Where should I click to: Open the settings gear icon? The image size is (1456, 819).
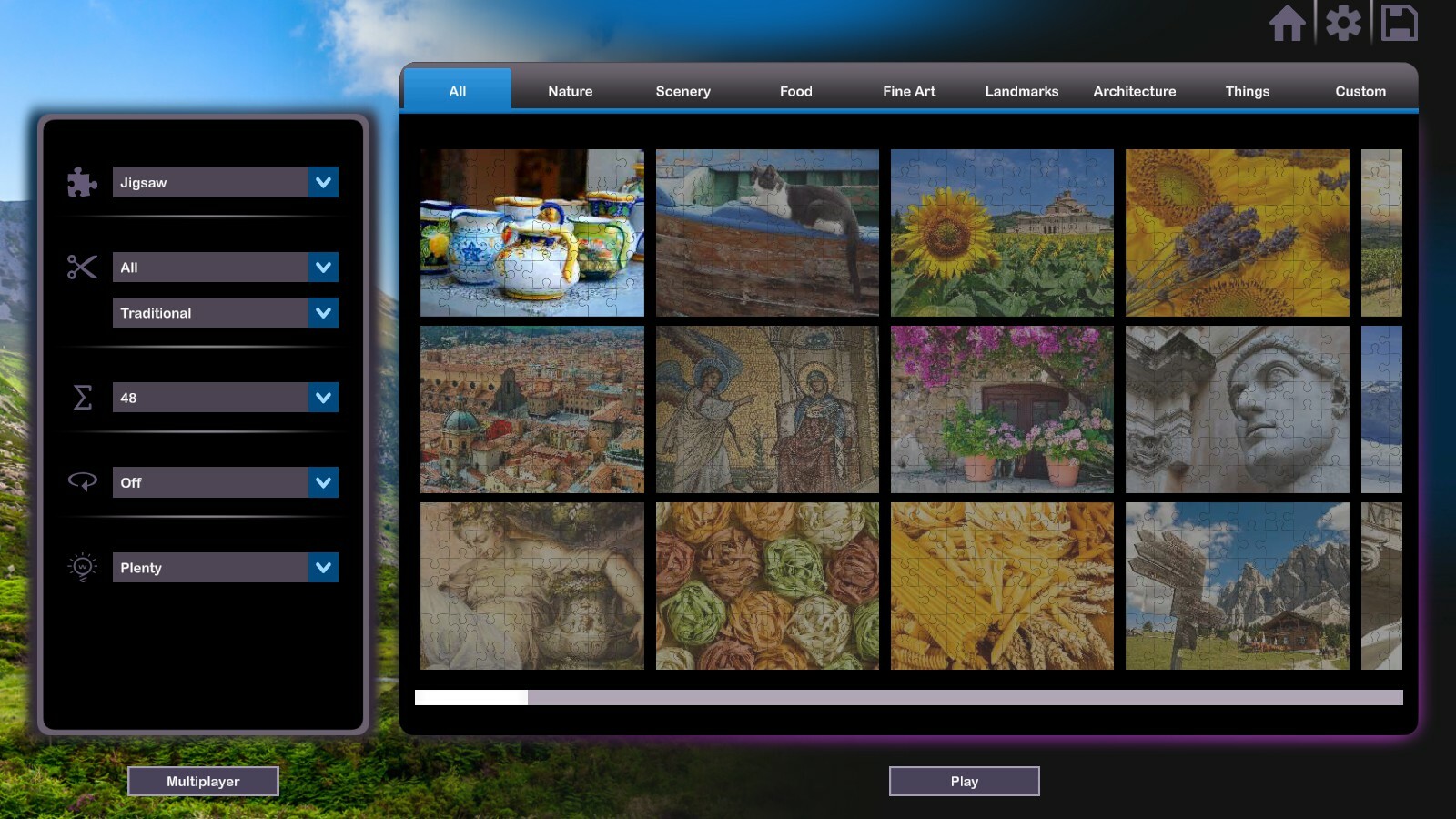click(1343, 23)
